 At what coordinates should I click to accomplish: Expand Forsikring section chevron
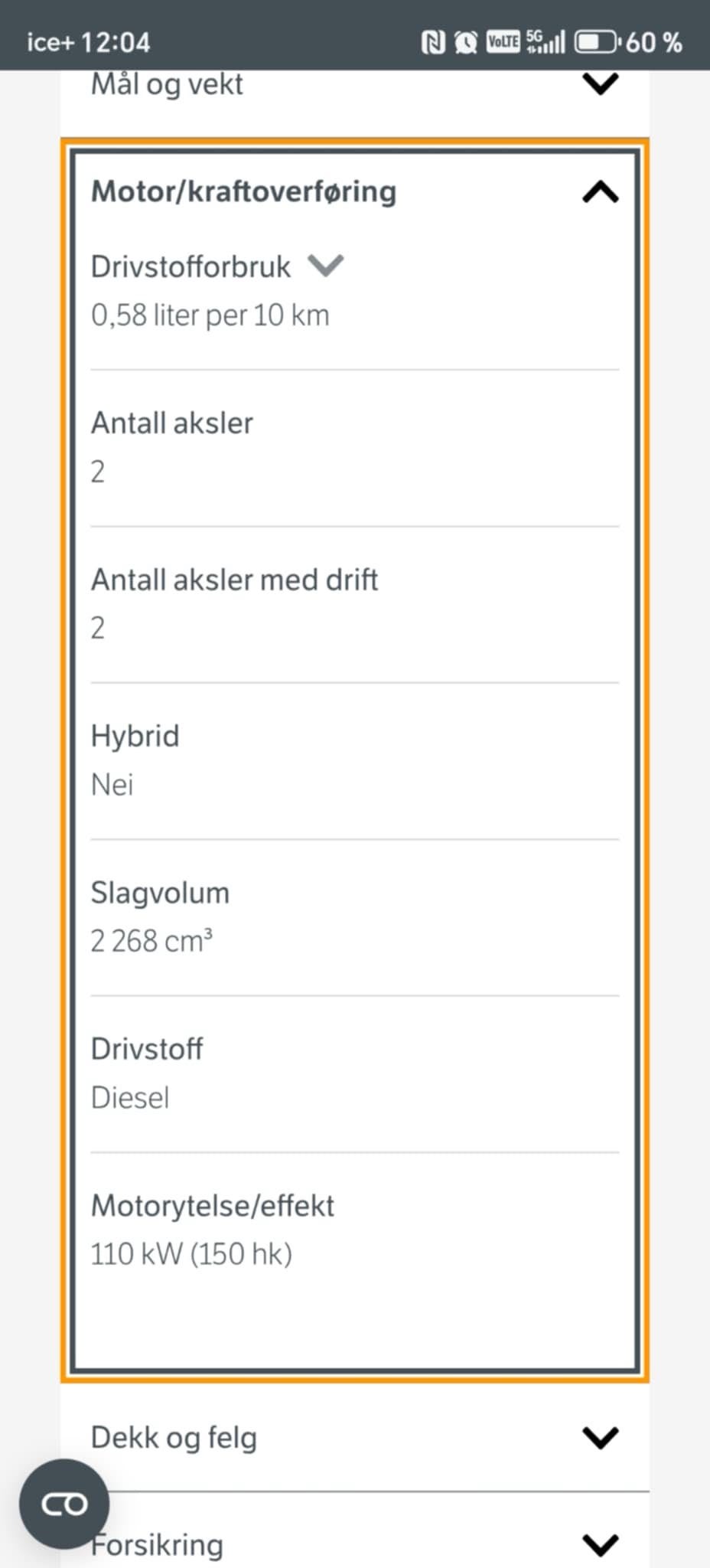click(601, 1544)
